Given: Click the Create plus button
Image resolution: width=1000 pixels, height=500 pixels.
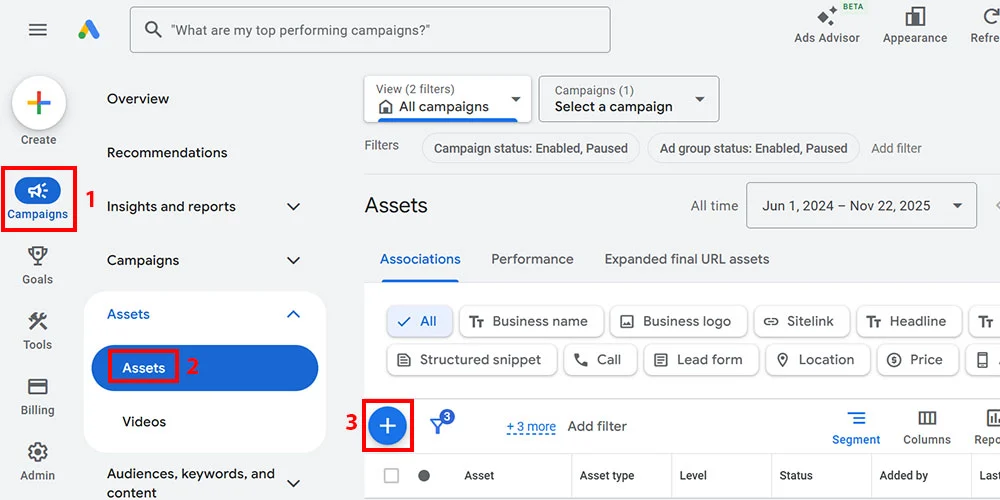Looking at the screenshot, I should coord(39,103).
